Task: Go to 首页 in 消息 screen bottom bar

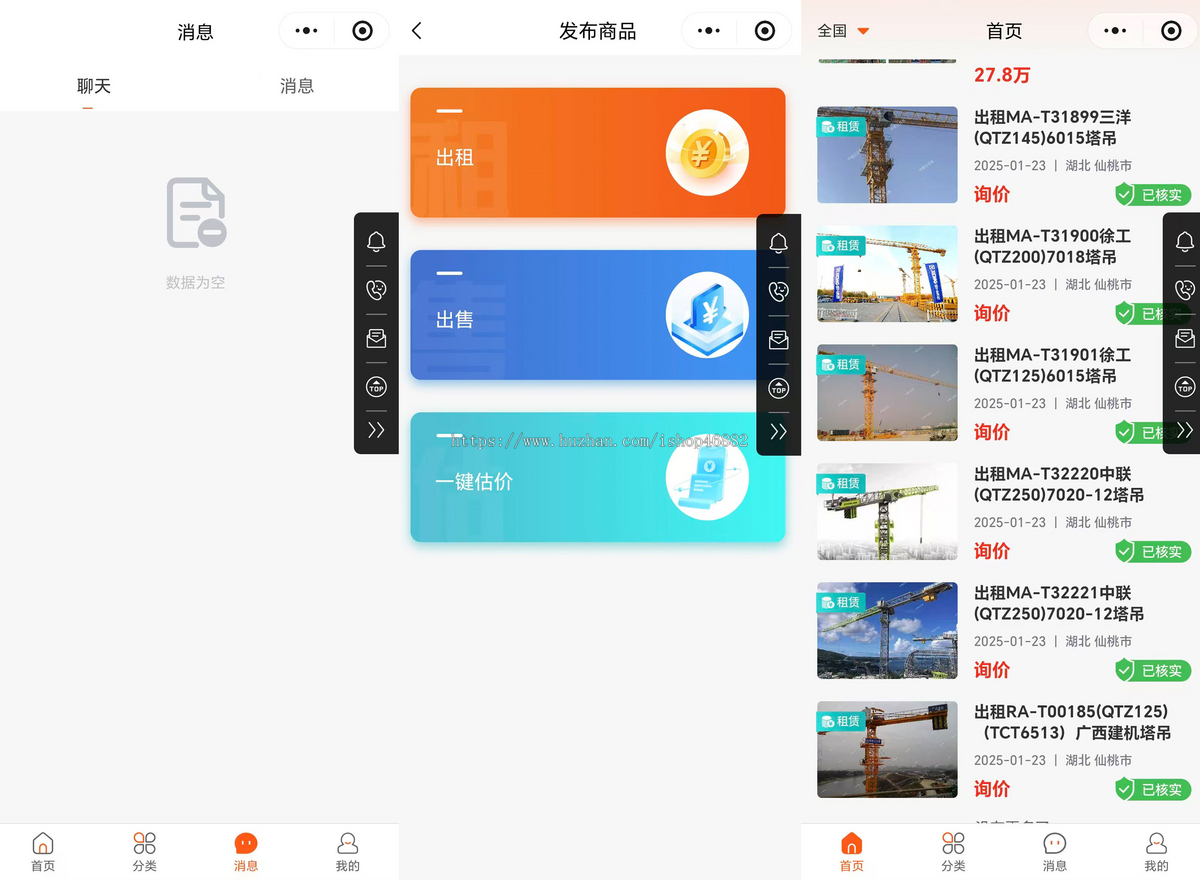Action: pos(43,852)
